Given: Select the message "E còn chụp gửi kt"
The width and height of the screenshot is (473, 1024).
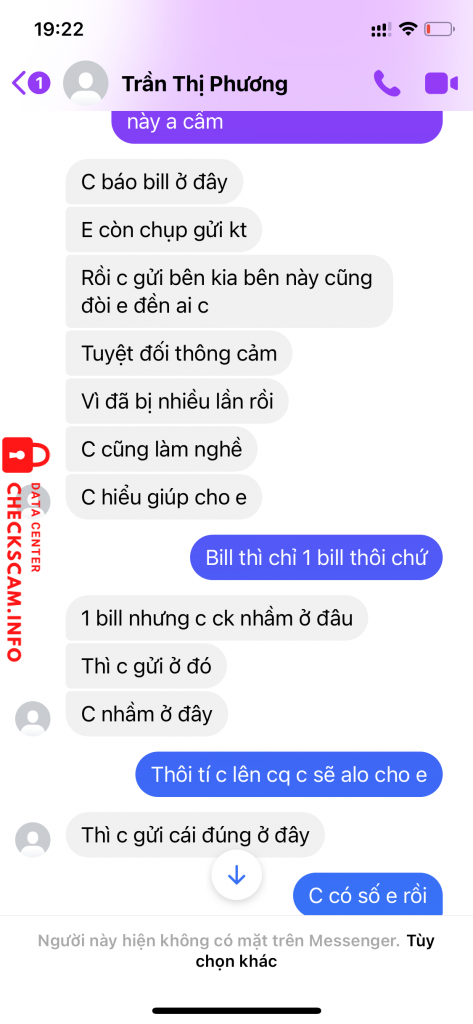Looking at the screenshot, I should coord(164,230).
